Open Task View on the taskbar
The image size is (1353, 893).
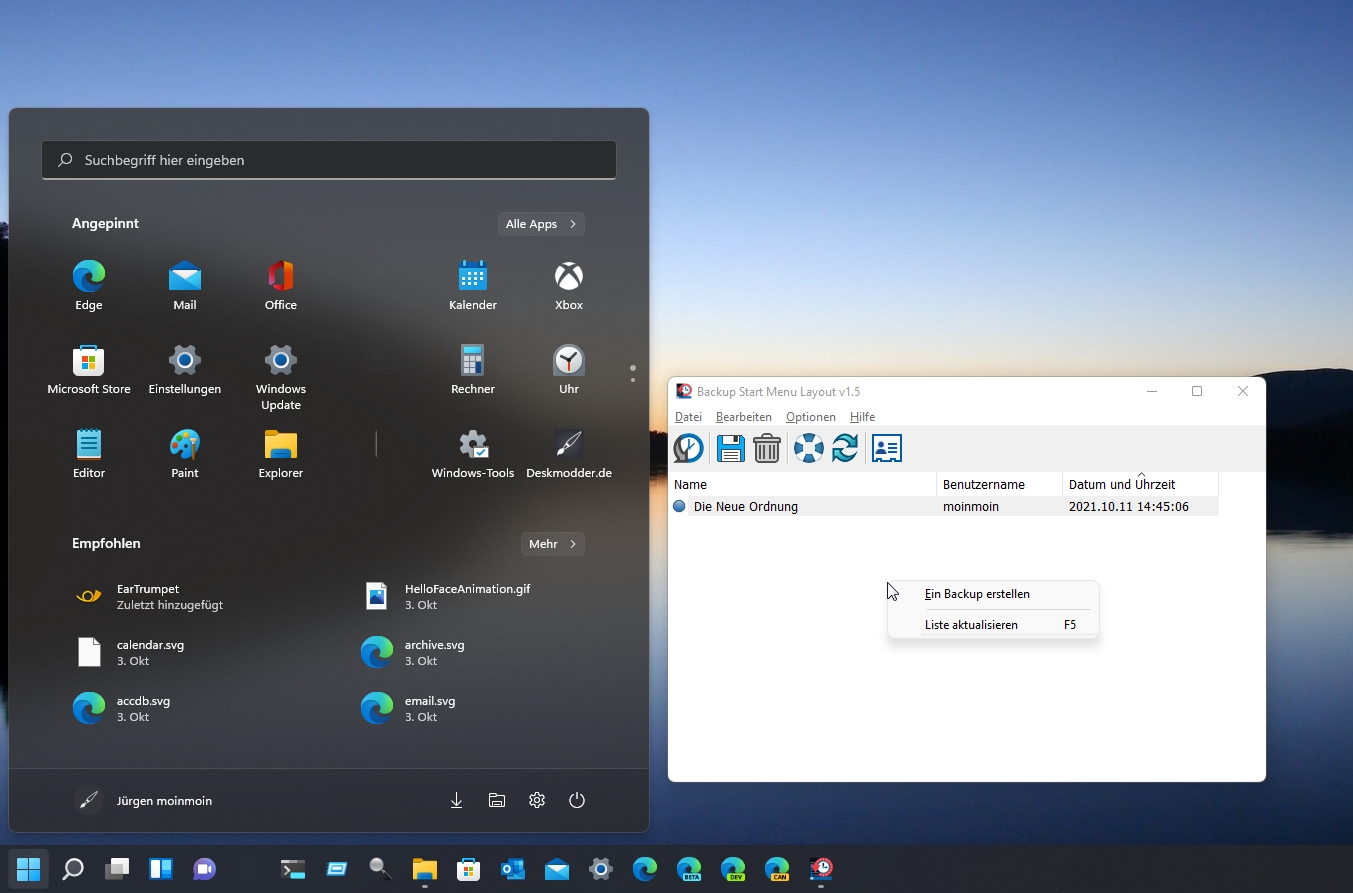[x=117, y=868]
